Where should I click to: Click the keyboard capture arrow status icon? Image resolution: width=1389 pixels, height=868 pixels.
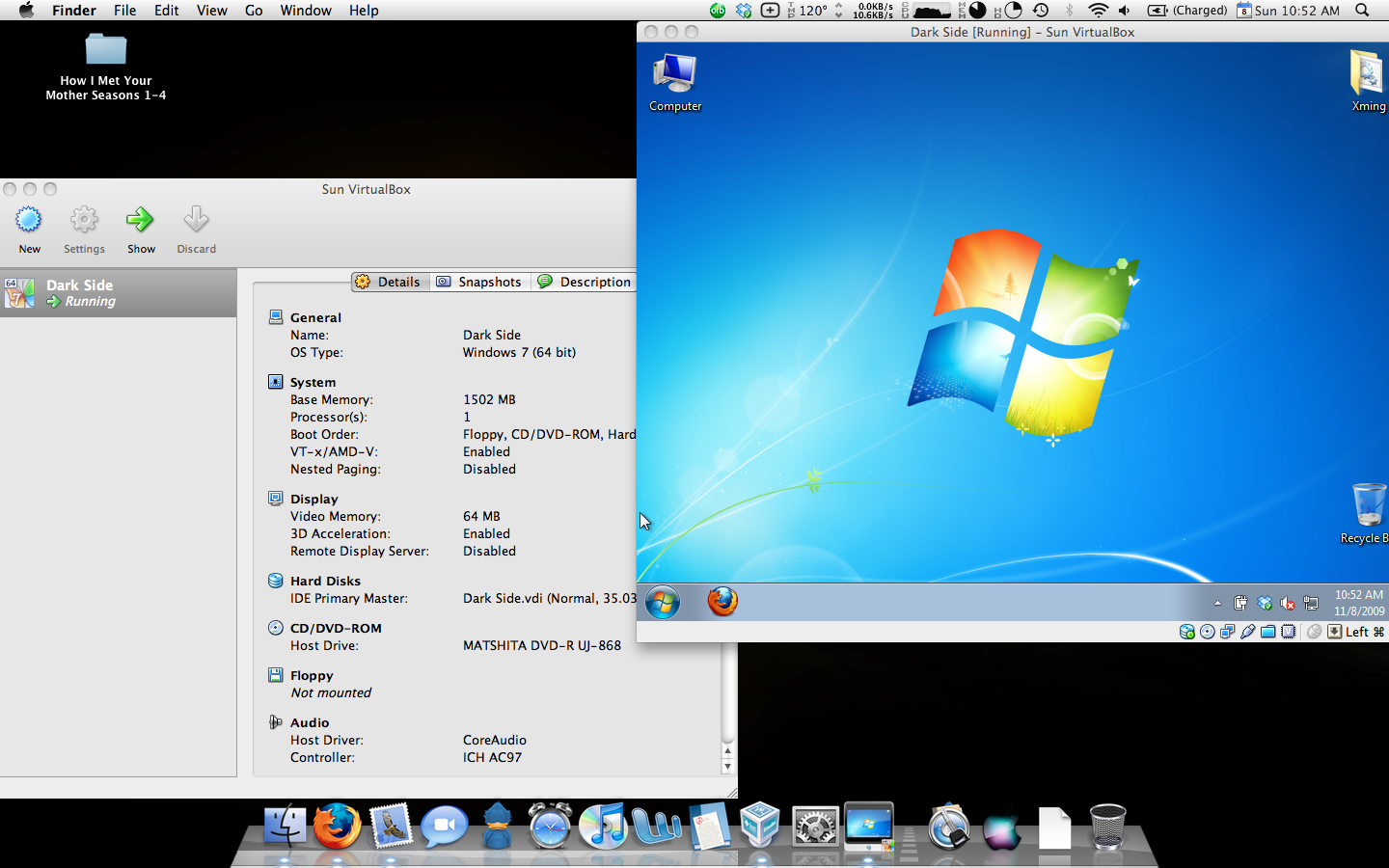coord(1335,632)
